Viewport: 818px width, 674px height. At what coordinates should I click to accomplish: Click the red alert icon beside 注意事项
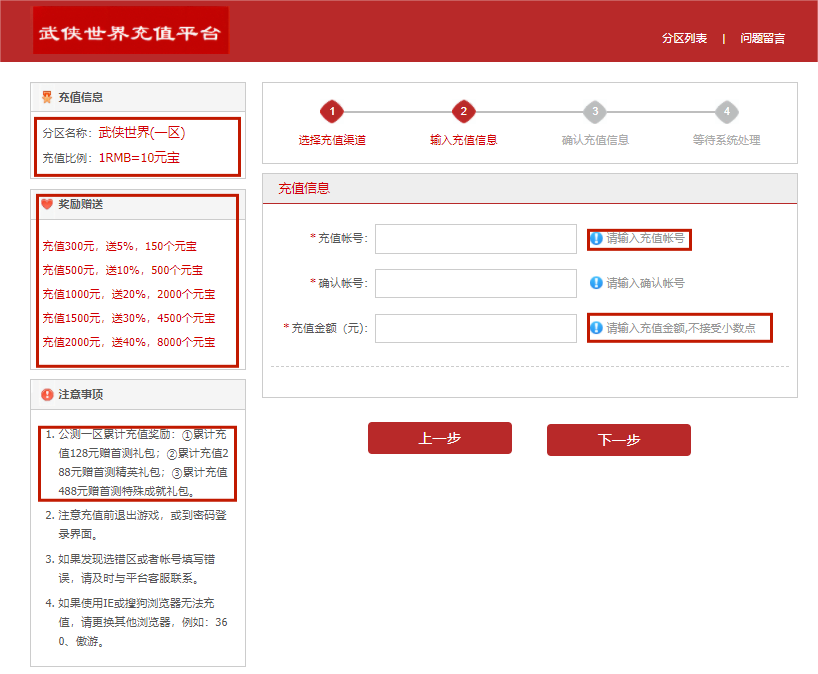tap(46, 395)
